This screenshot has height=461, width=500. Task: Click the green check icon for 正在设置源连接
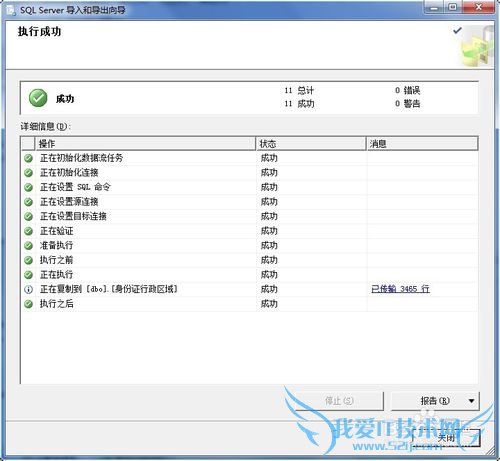point(29,202)
